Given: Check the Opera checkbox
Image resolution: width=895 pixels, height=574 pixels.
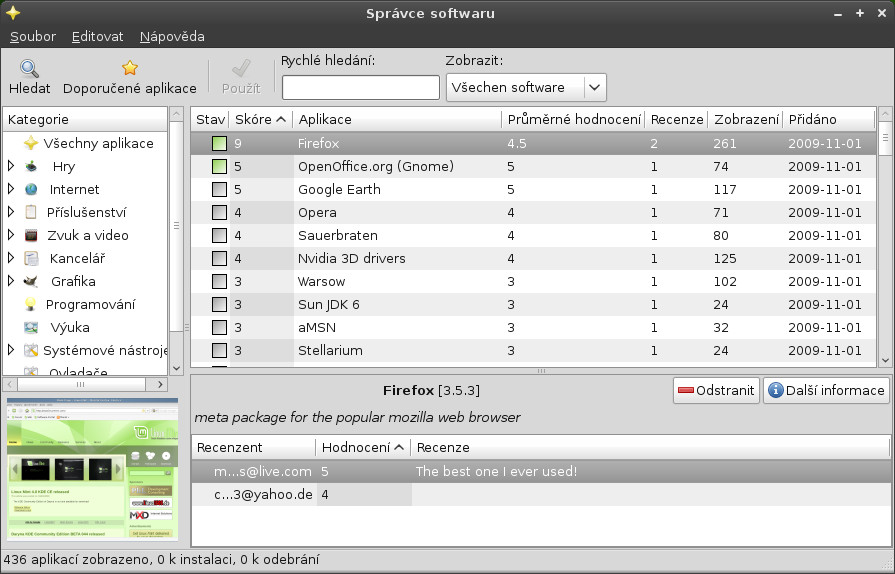Looking at the screenshot, I should point(219,212).
